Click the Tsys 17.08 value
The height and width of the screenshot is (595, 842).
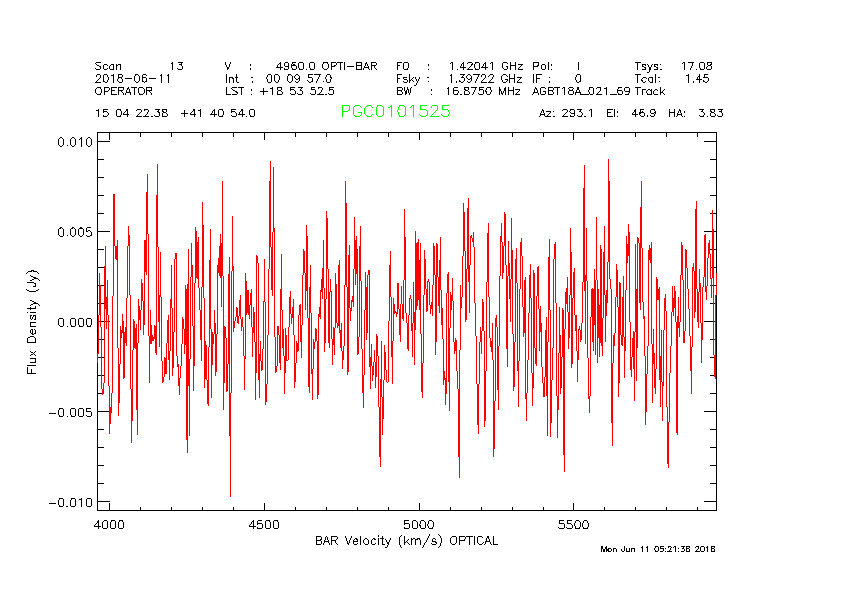[673, 66]
